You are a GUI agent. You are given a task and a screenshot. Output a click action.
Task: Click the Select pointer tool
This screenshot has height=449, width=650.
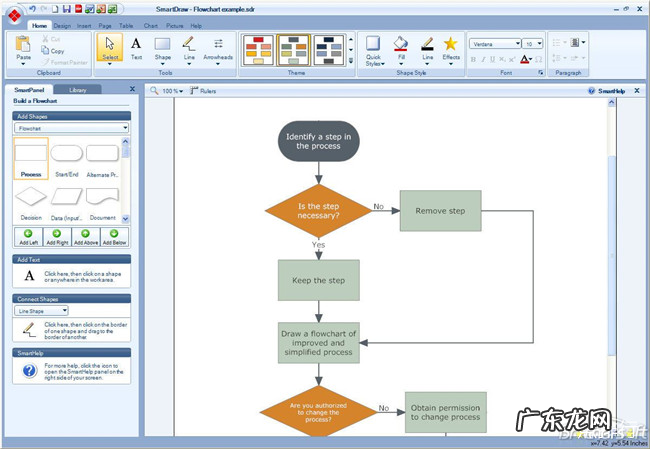[x=109, y=47]
